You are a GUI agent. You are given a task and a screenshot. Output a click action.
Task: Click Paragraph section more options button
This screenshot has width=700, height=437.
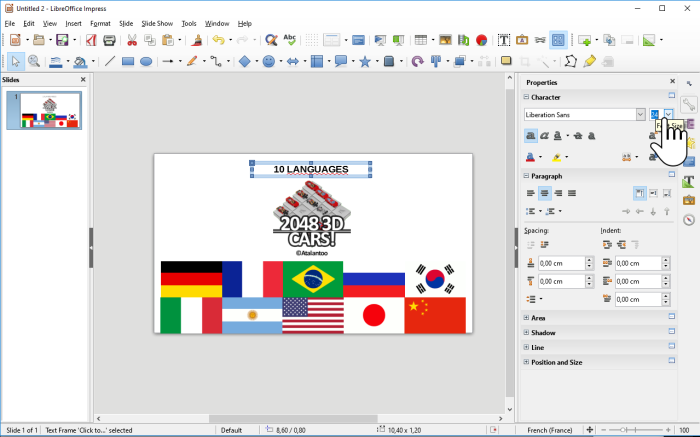671,175
